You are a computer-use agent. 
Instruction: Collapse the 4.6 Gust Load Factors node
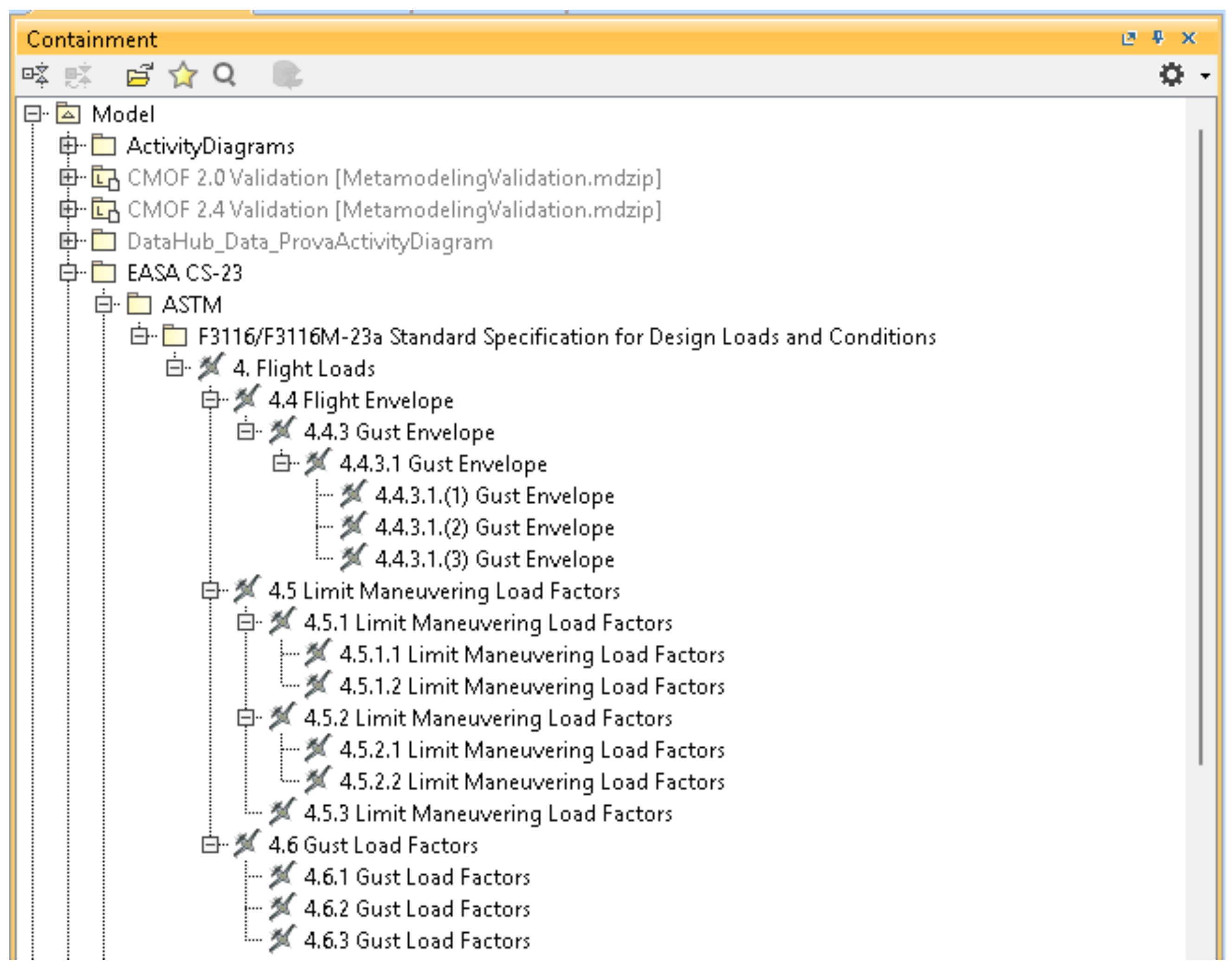[x=210, y=845]
